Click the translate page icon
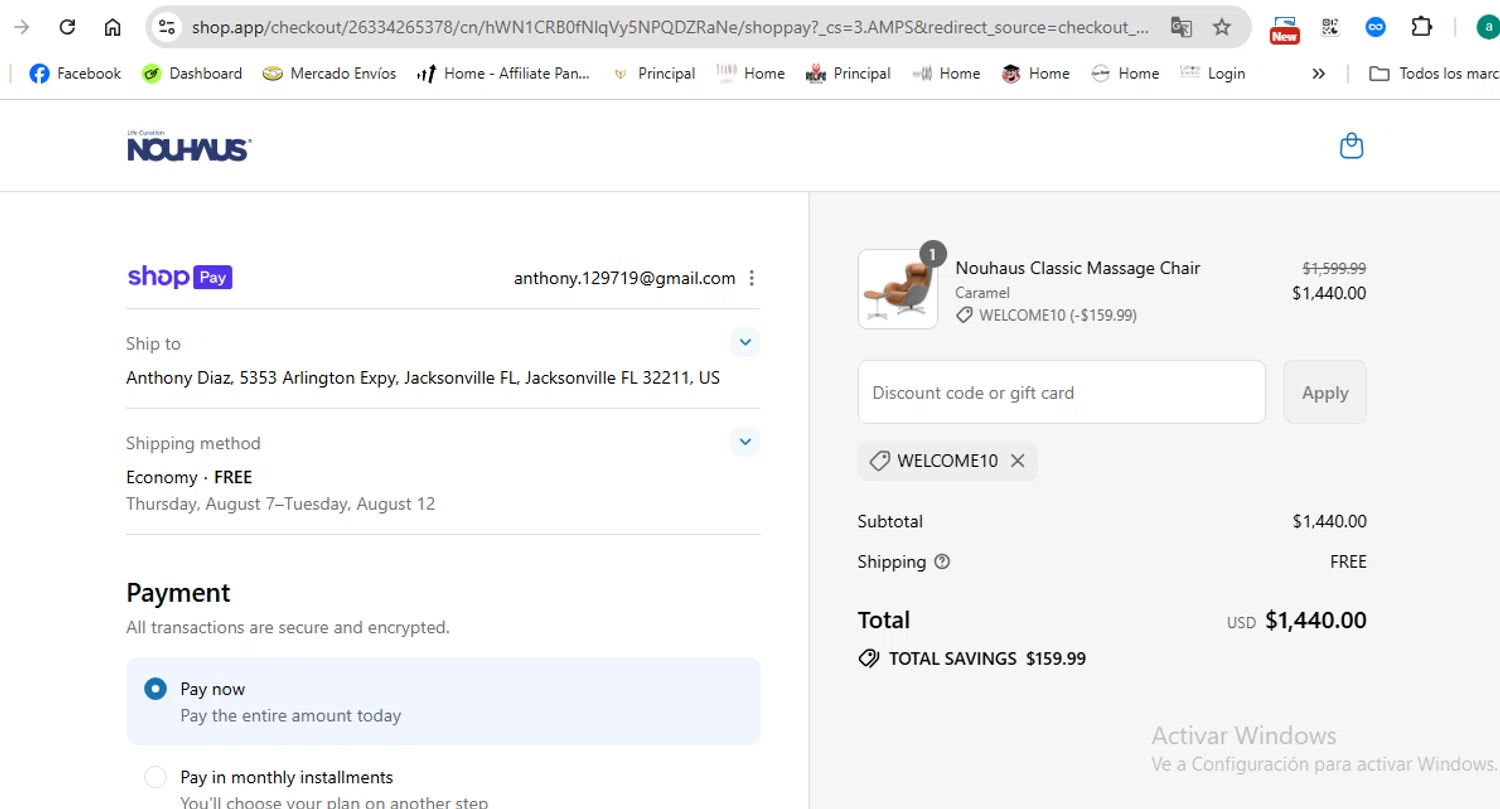The width and height of the screenshot is (1500, 809). (x=1181, y=27)
